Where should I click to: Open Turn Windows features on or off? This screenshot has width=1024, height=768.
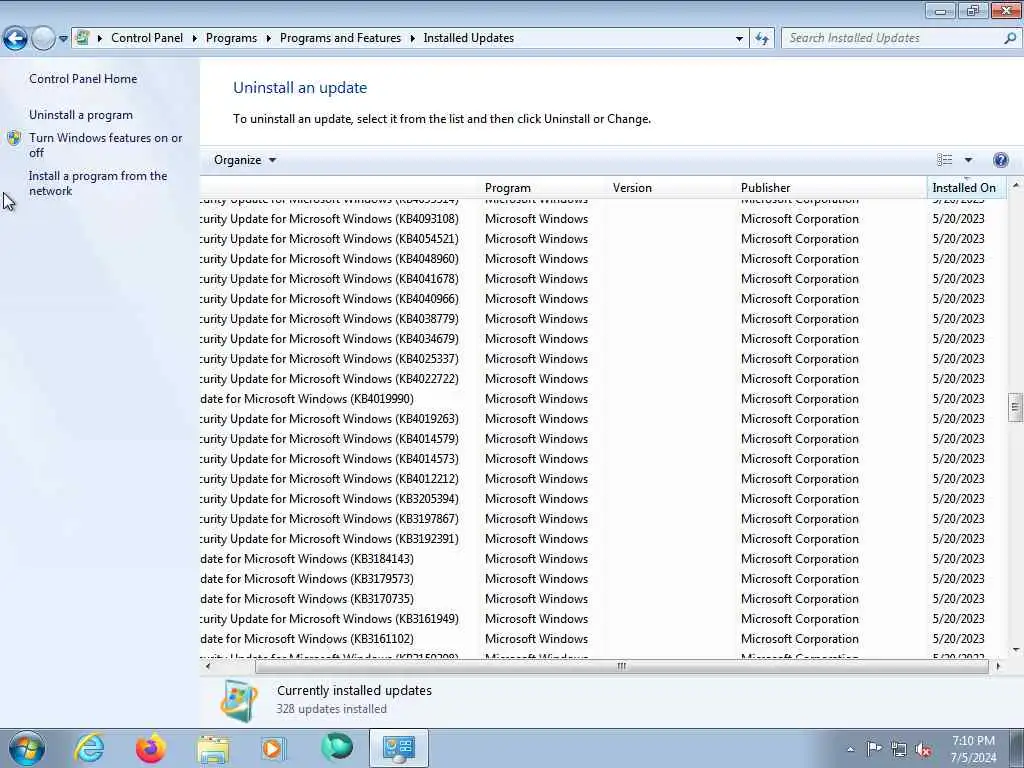[x=105, y=145]
